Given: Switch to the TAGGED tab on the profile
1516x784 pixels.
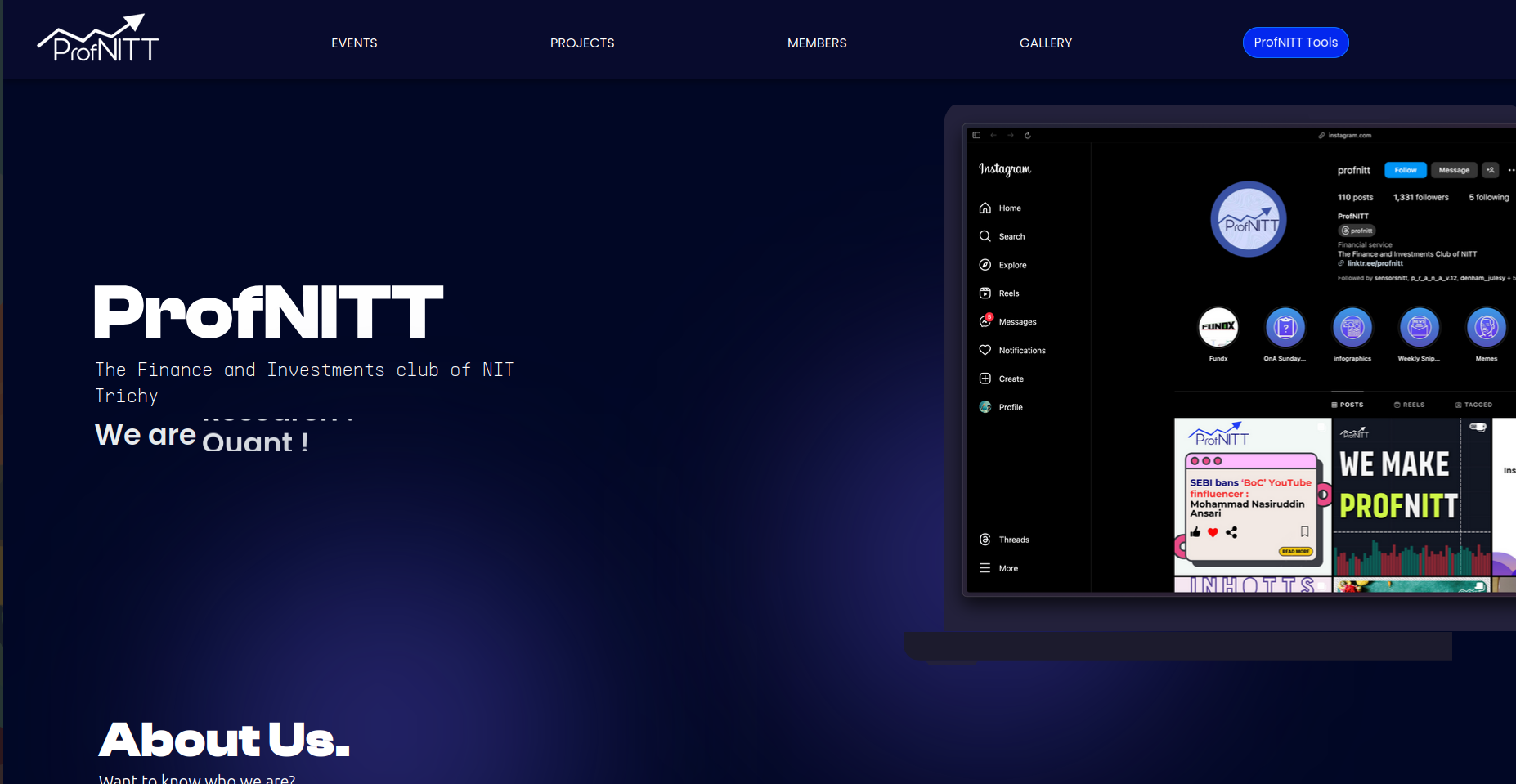Looking at the screenshot, I should pyautogui.click(x=1473, y=405).
